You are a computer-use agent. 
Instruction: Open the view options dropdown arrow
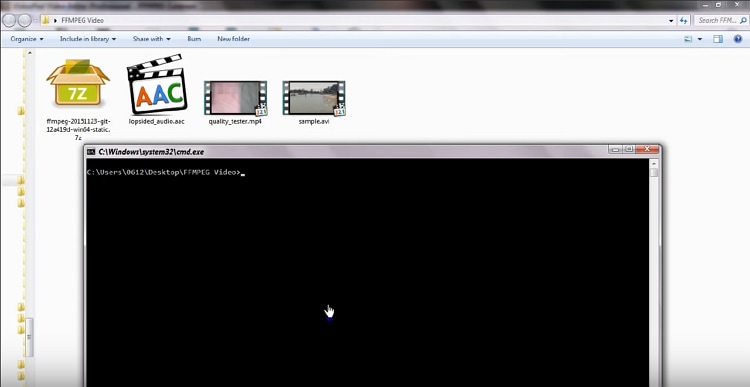700,39
